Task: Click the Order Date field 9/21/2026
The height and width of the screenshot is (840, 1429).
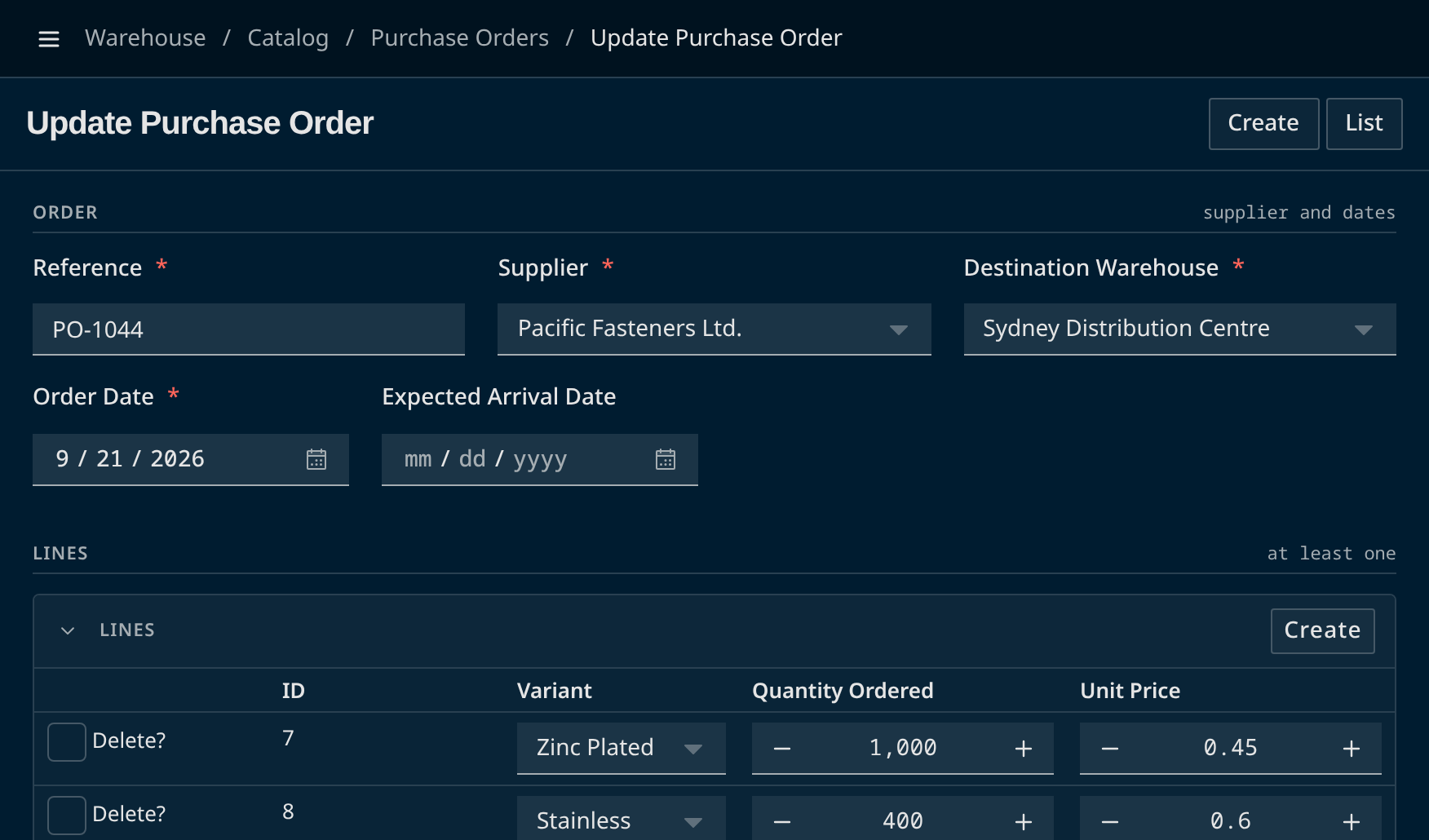Action: [x=191, y=460]
